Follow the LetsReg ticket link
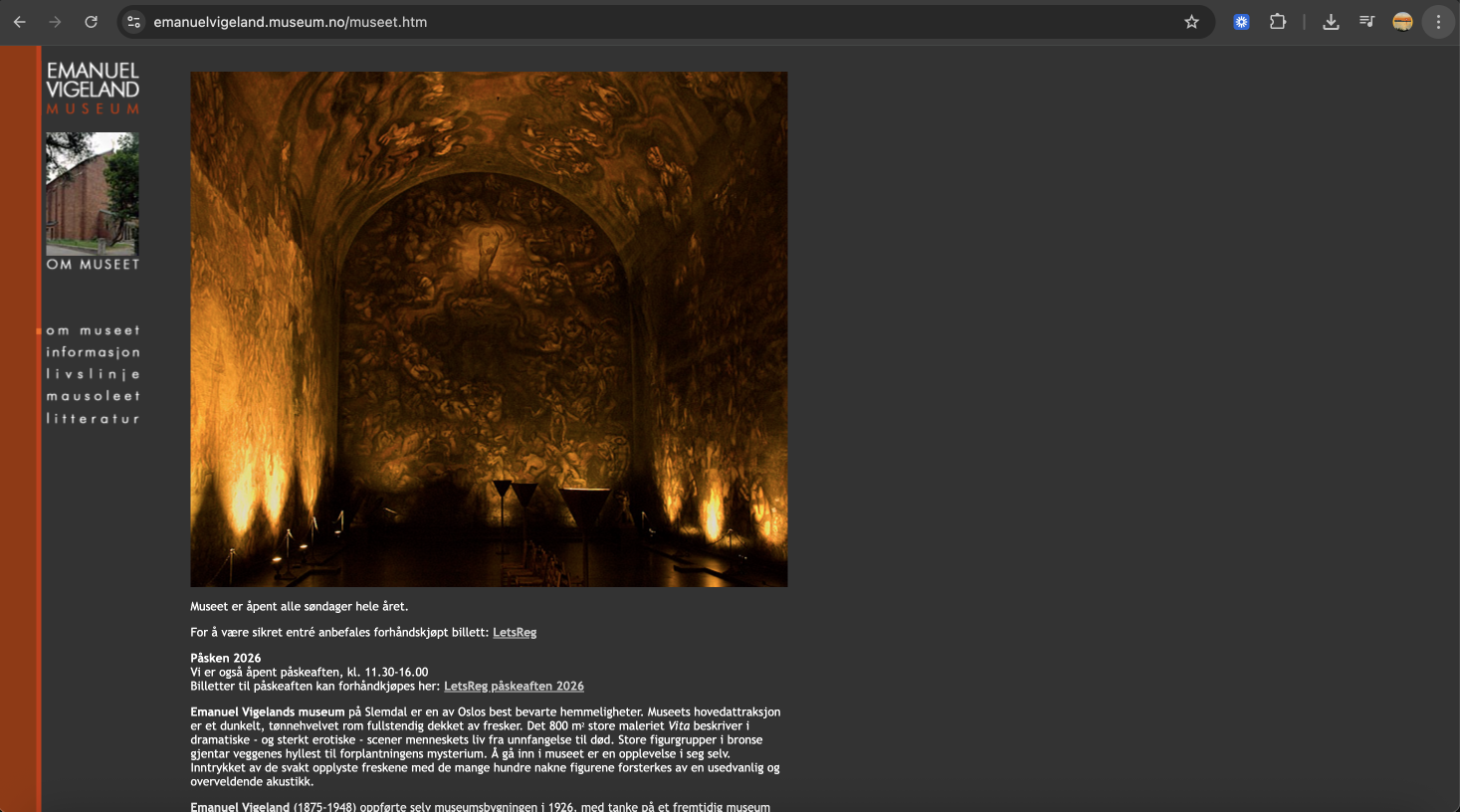1460x812 pixels. (515, 633)
